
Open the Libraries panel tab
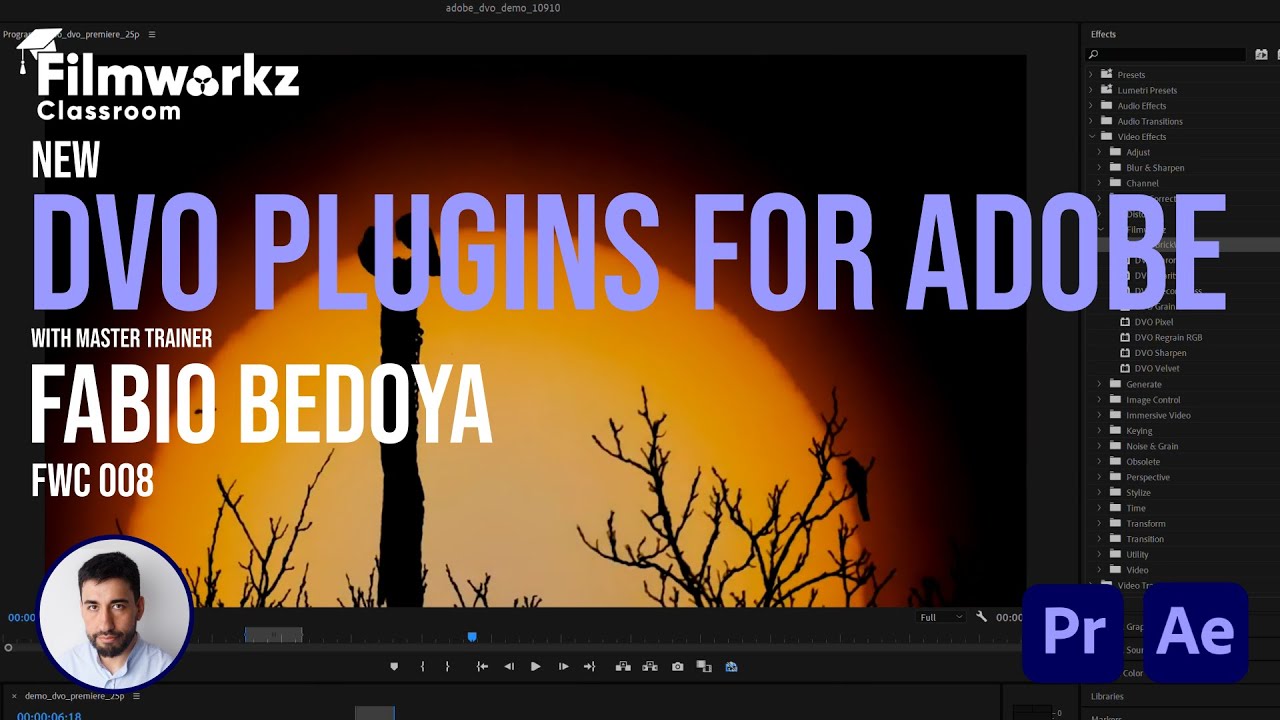tap(1107, 696)
